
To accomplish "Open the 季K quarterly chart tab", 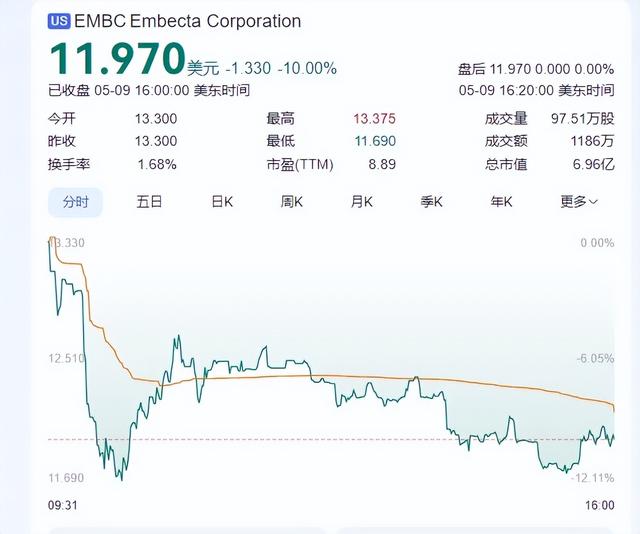I will [x=431, y=202].
